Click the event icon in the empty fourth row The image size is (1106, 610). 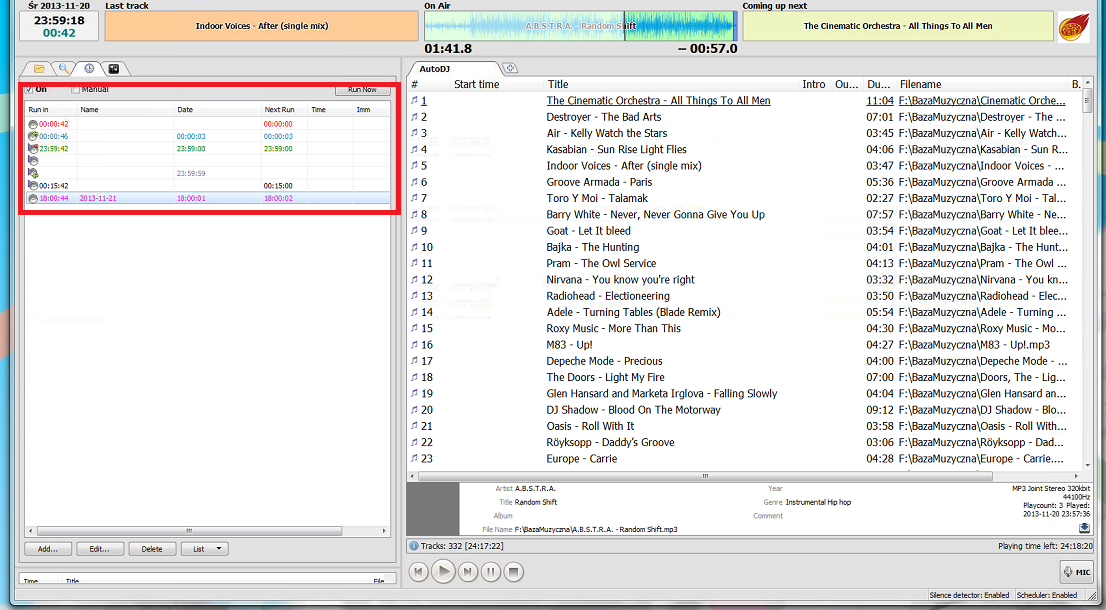(x=33, y=161)
